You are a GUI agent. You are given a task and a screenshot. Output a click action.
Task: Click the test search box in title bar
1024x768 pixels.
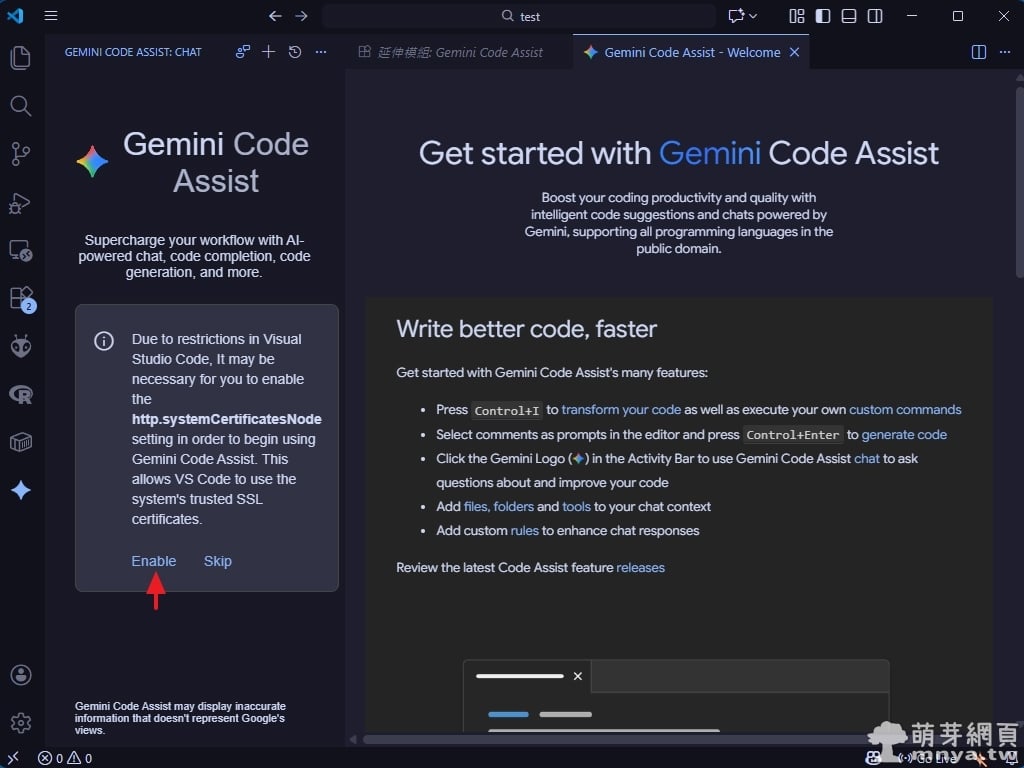(519, 16)
